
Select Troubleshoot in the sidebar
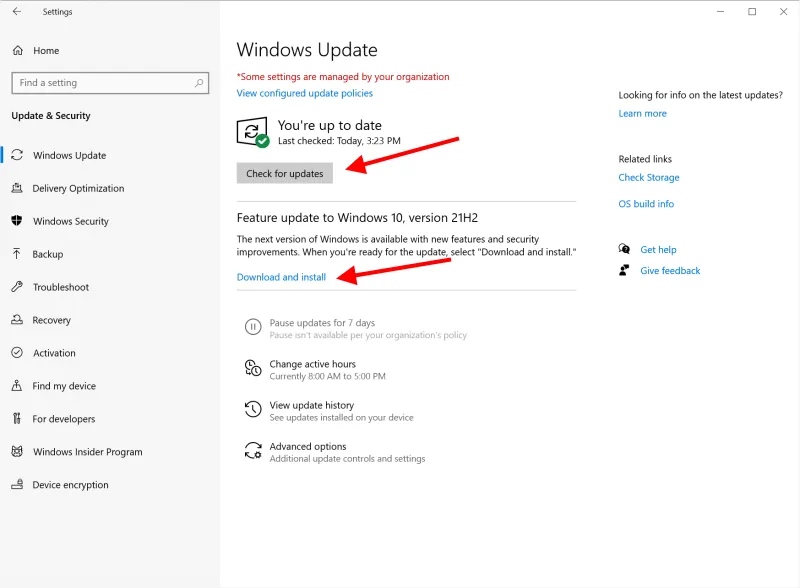pyautogui.click(x=61, y=287)
